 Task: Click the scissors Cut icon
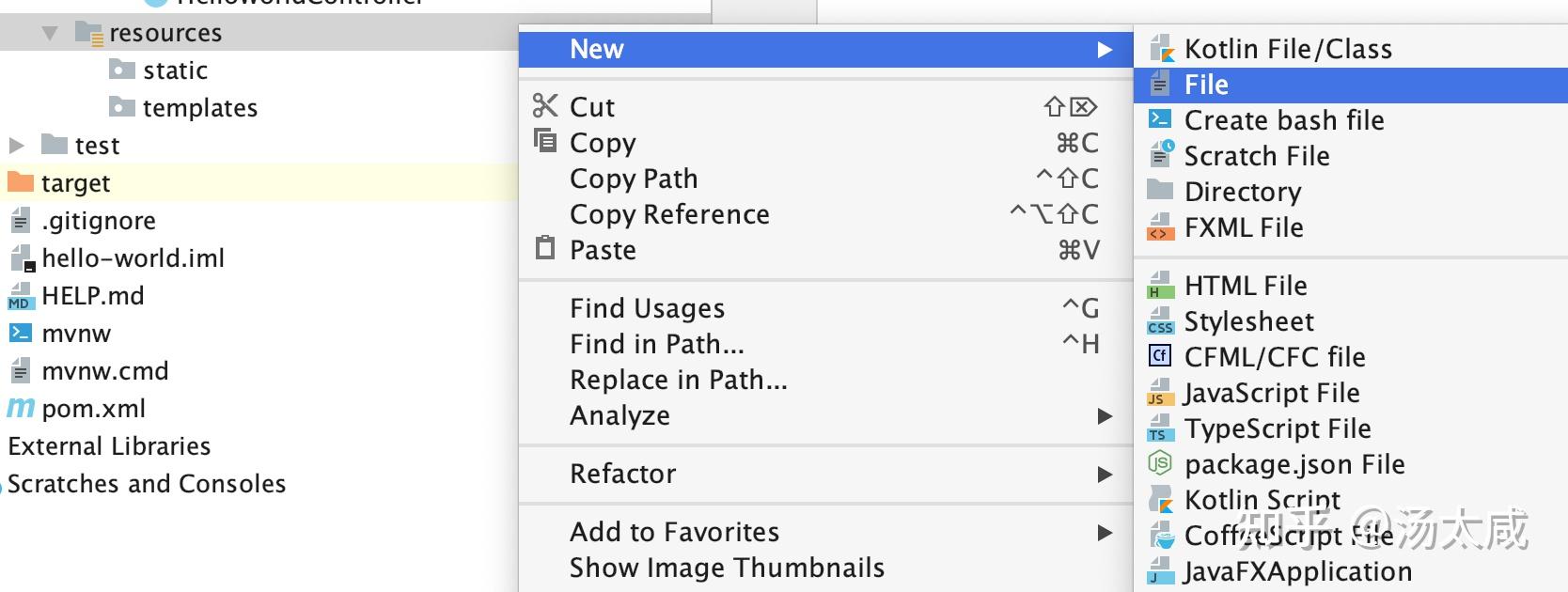click(545, 105)
